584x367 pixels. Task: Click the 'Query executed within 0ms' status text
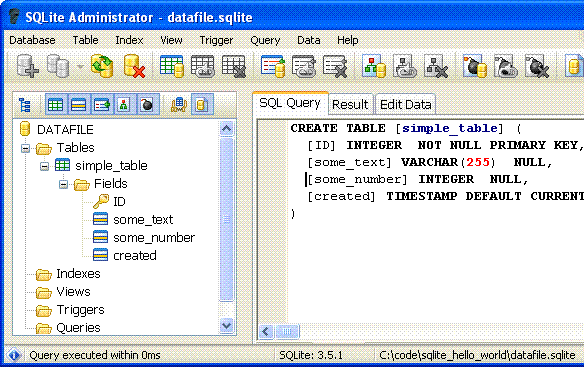[95, 355]
